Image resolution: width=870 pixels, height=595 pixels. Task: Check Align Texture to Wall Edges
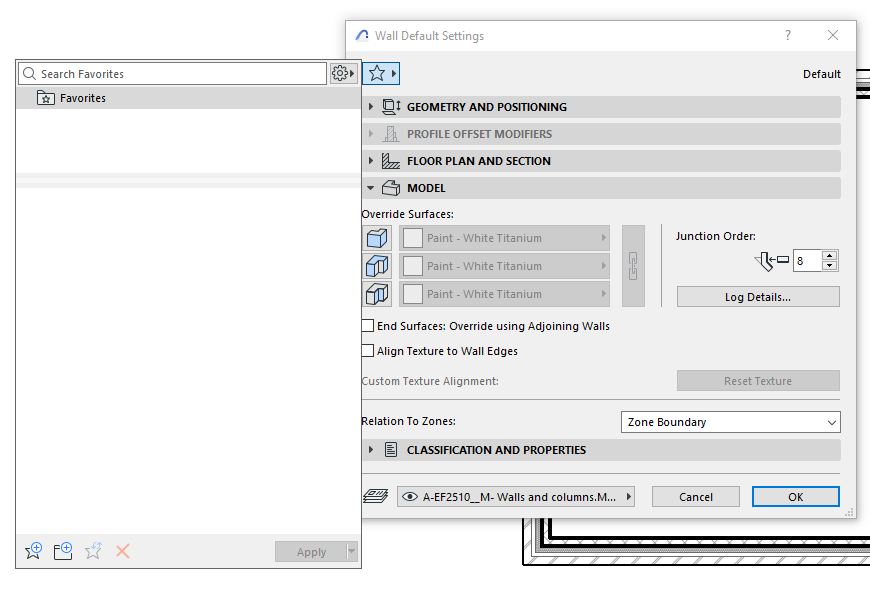[368, 351]
